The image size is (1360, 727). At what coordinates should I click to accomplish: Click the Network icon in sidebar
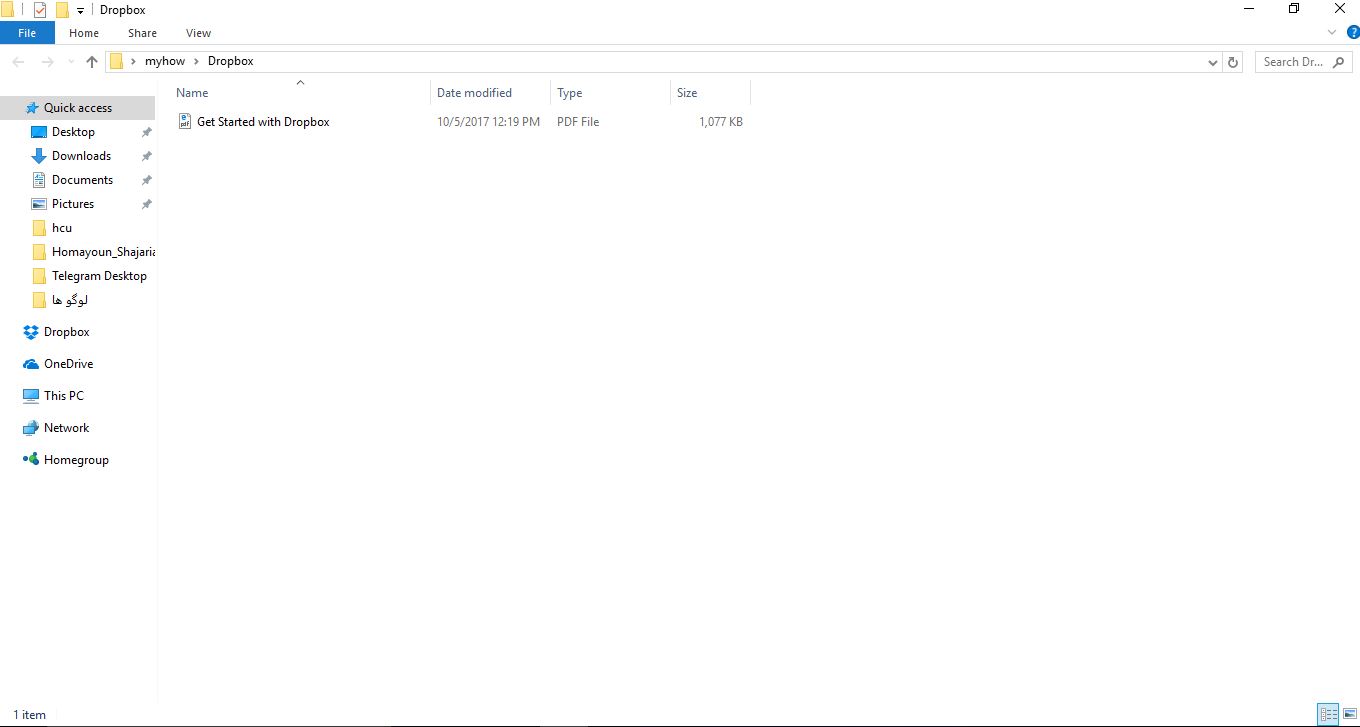(x=31, y=428)
